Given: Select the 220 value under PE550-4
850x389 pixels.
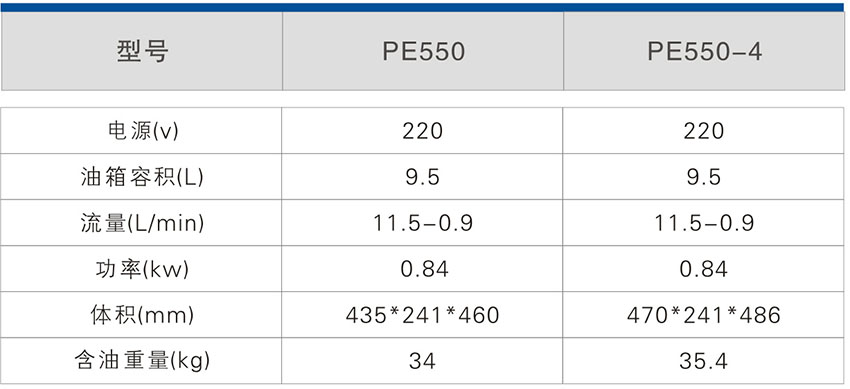Looking at the screenshot, I should [704, 131].
